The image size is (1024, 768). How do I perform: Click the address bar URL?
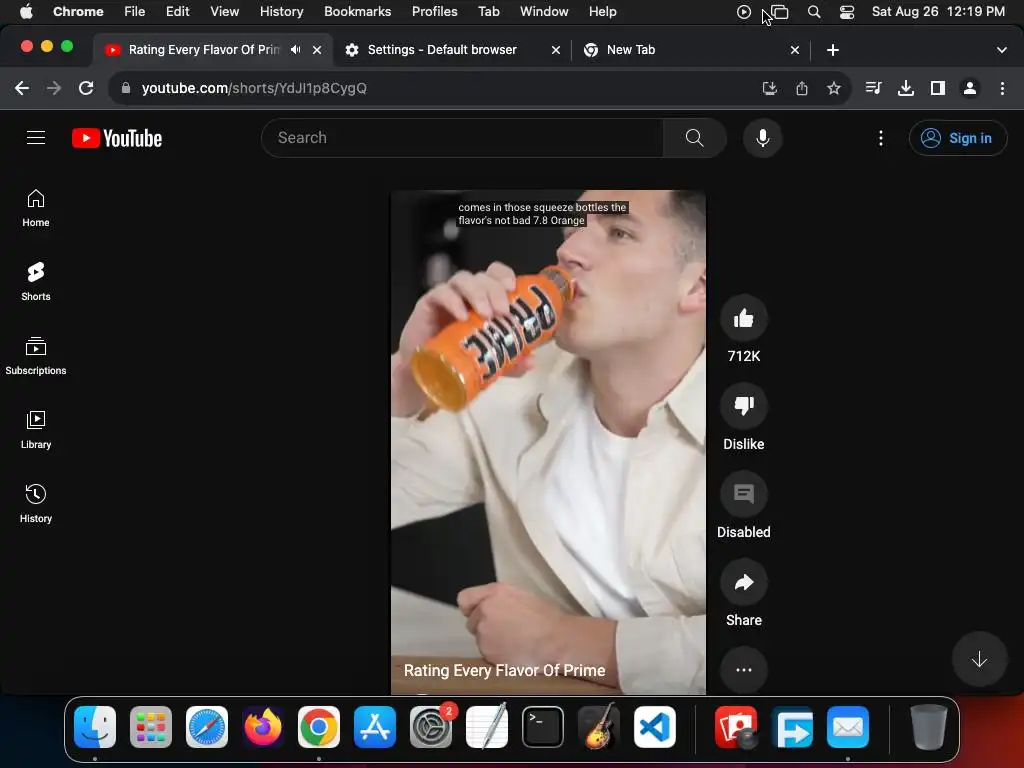click(x=254, y=88)
